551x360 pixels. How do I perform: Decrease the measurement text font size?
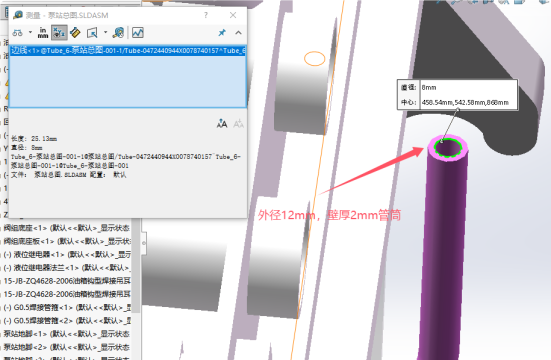(238, 124)
